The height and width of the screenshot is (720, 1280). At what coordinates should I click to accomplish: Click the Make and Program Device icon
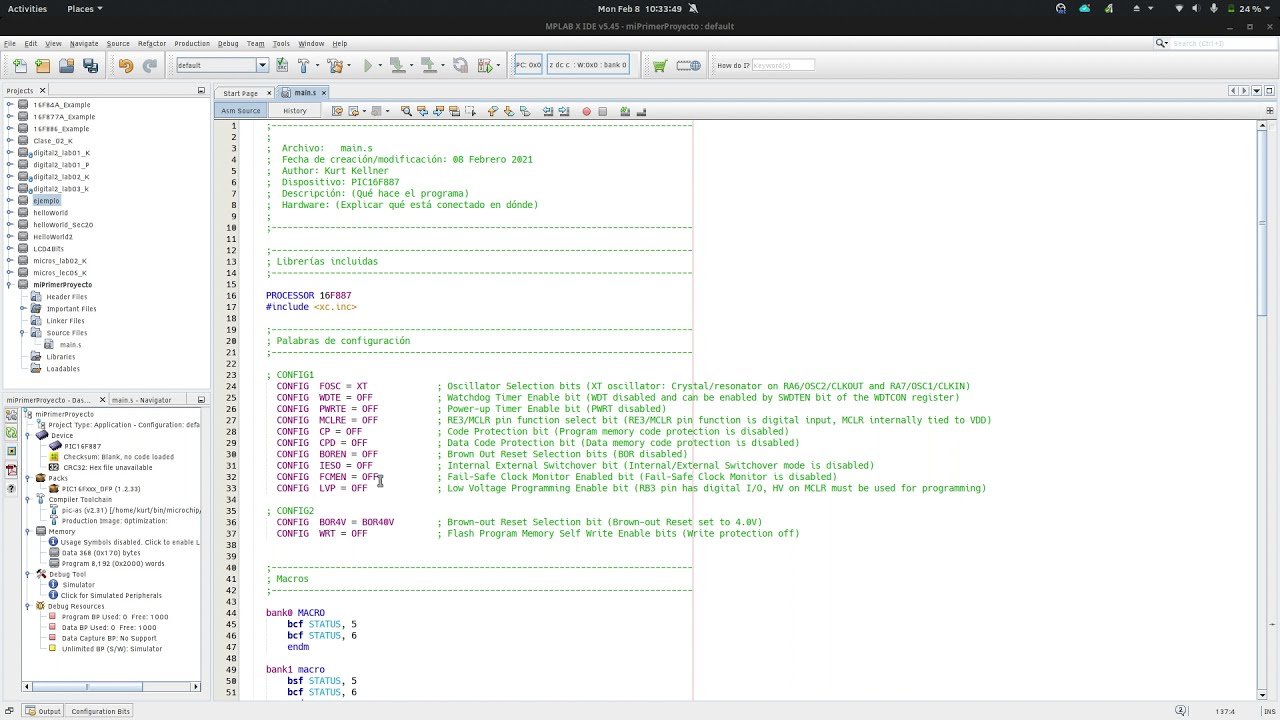[x=397, y=66]
